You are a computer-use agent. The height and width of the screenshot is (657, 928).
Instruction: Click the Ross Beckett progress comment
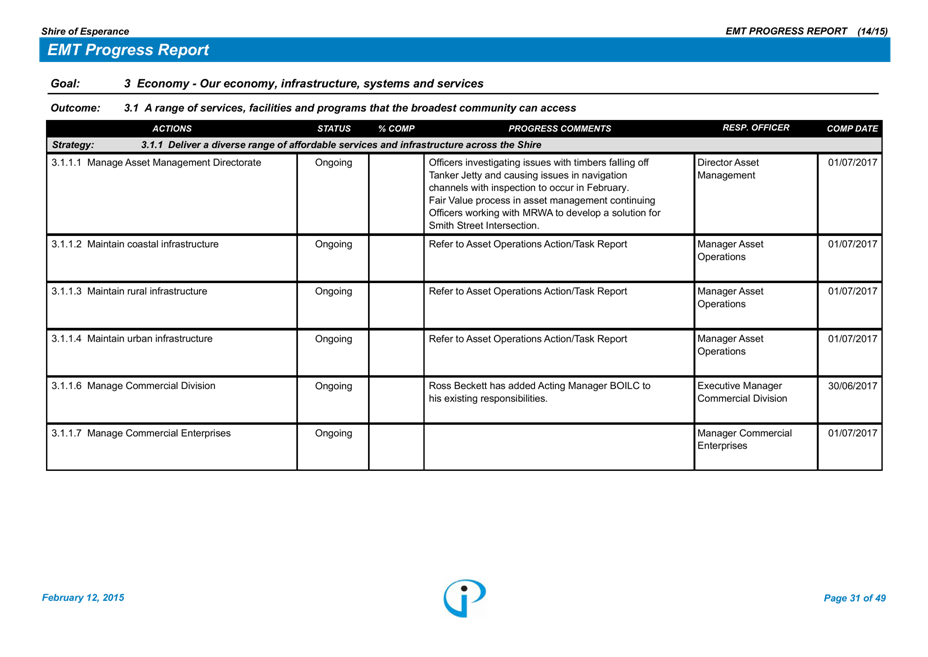click(x=539, y=392)
